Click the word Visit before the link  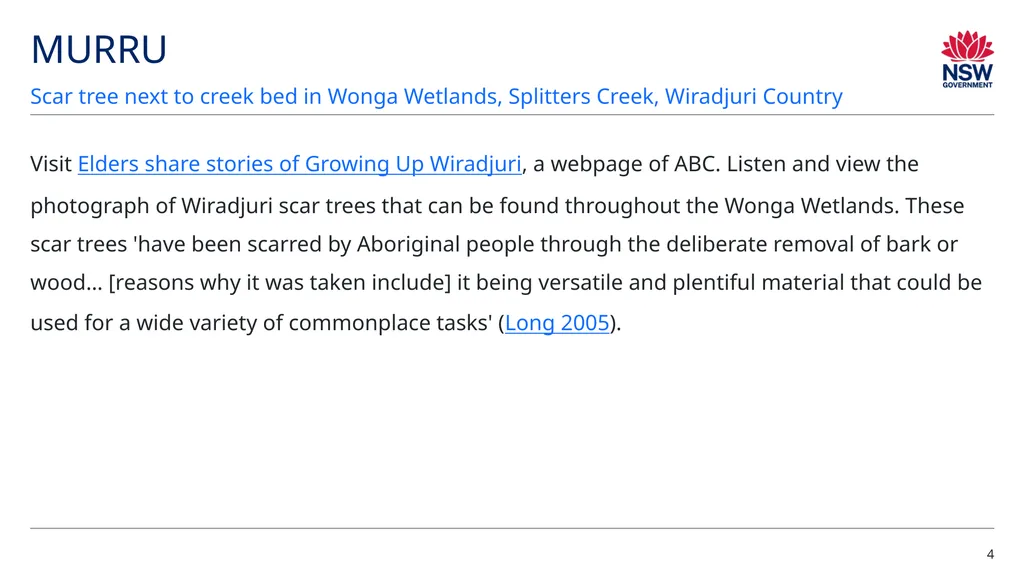[50, 164]
